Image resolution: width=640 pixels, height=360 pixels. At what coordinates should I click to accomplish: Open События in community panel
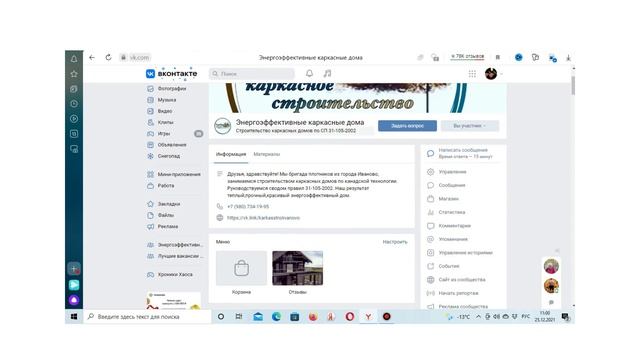click(x=443, y=266)
